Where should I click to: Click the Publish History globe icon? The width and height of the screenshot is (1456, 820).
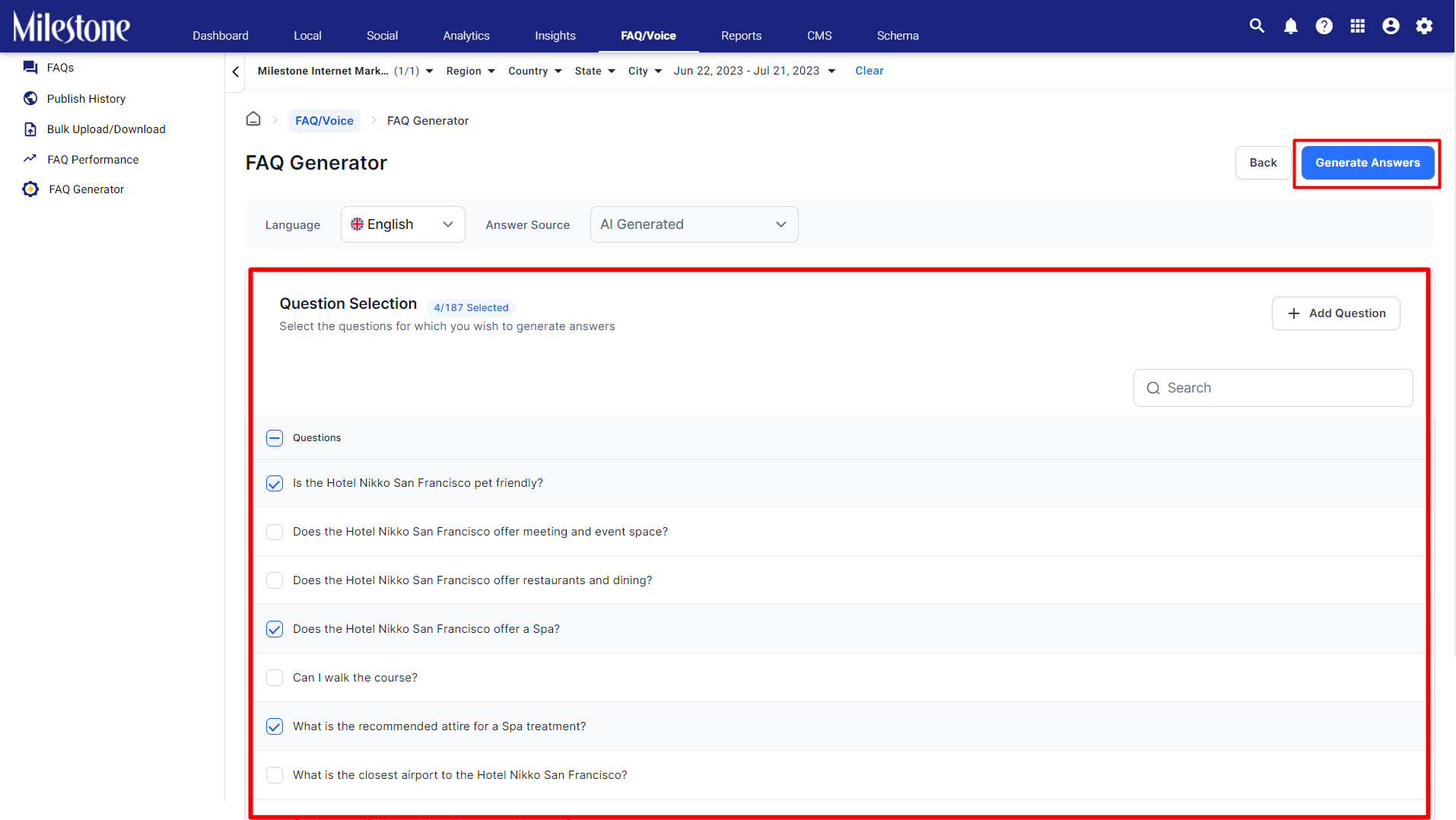pos(30,98)
